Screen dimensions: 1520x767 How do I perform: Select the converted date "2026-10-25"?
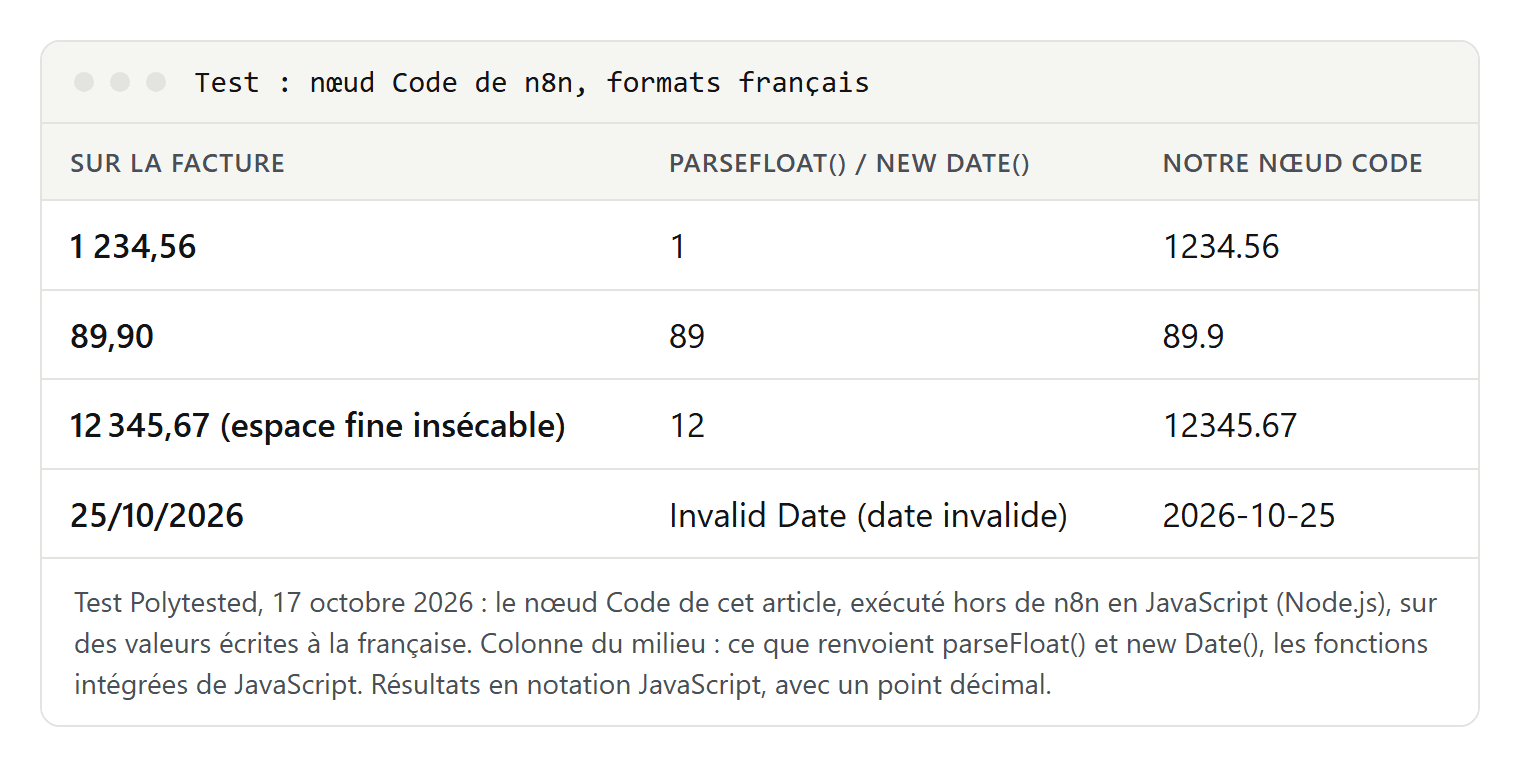[1249, 515]
